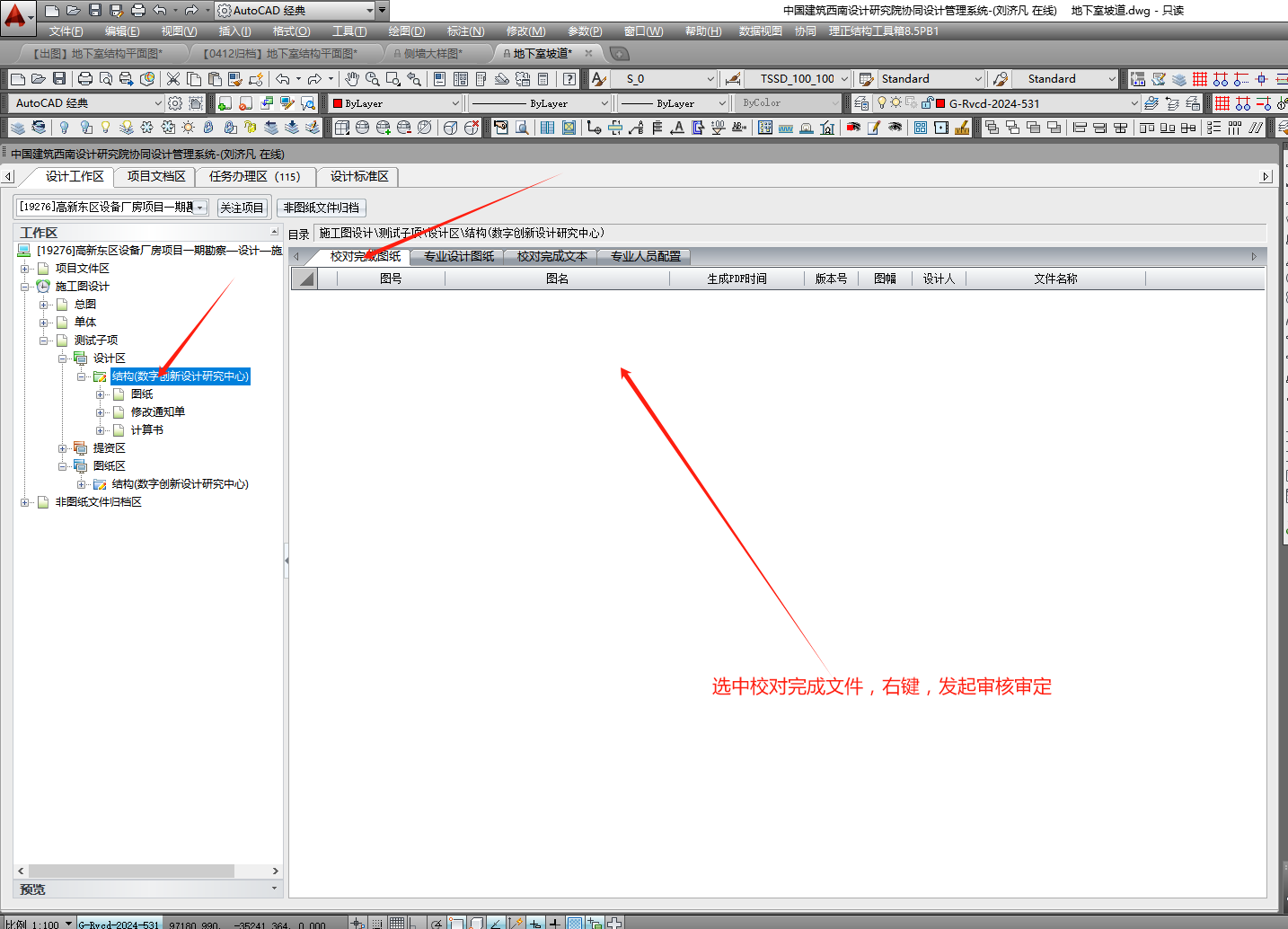Click the Table Style icon beside Standard

point(866,79)
